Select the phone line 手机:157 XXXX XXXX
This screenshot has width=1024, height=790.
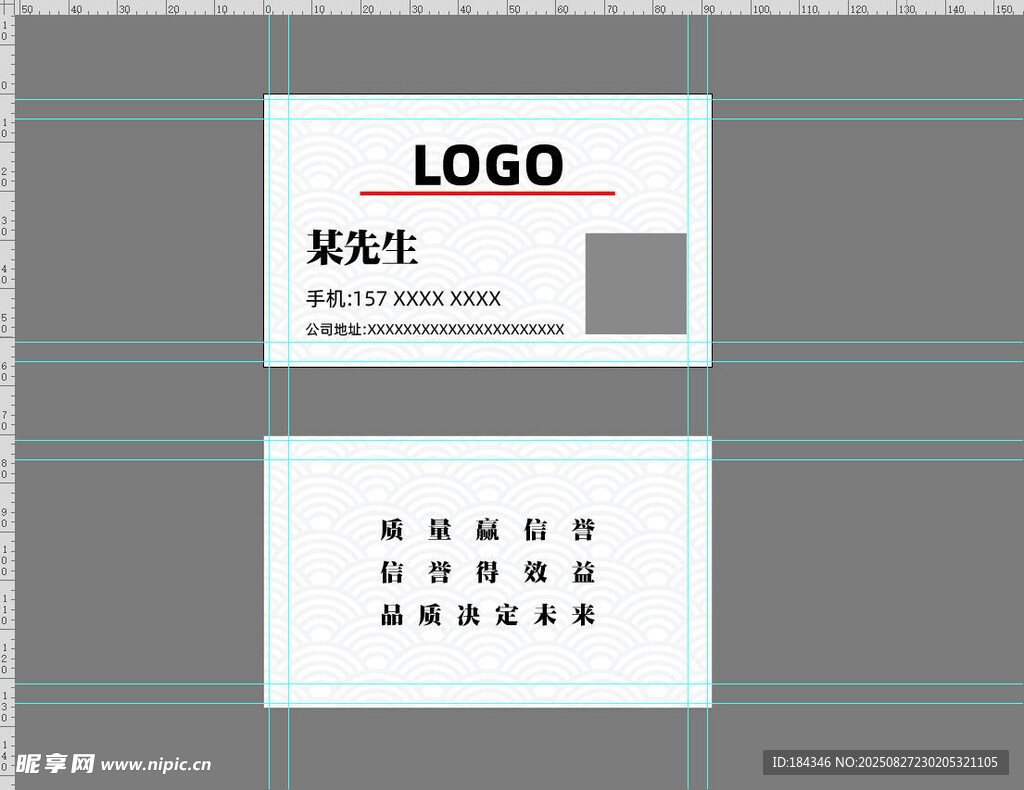(403, 299)
